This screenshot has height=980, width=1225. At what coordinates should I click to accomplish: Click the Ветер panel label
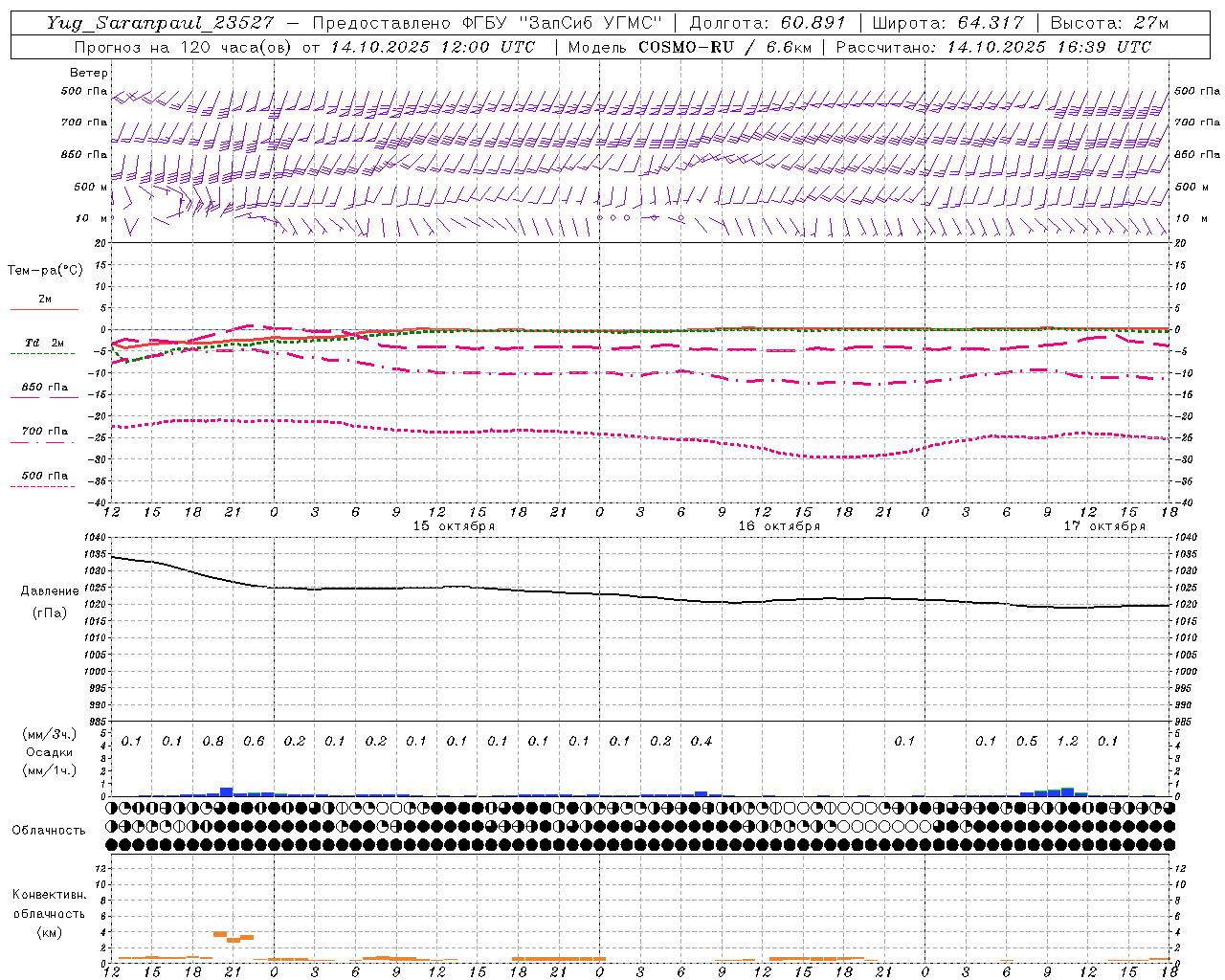(89, 73)
